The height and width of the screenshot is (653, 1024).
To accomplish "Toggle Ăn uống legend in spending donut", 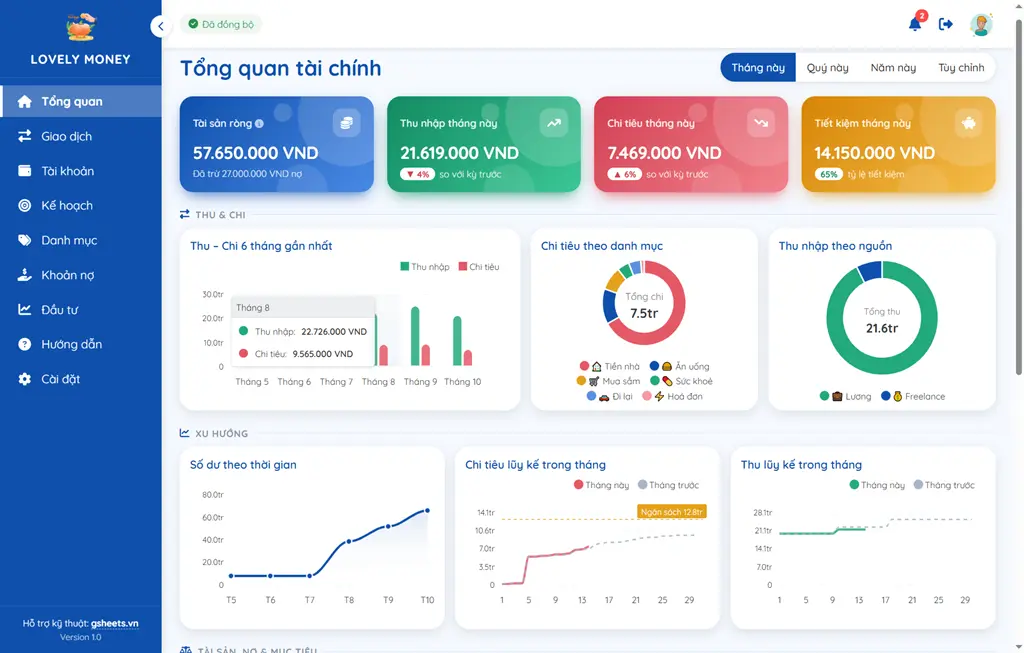I will click(679, 366).
